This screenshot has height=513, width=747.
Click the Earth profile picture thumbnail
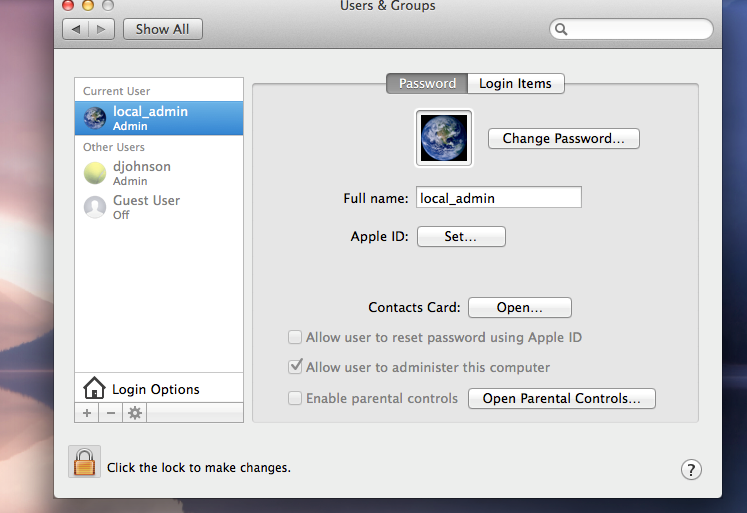pos(443,138)
